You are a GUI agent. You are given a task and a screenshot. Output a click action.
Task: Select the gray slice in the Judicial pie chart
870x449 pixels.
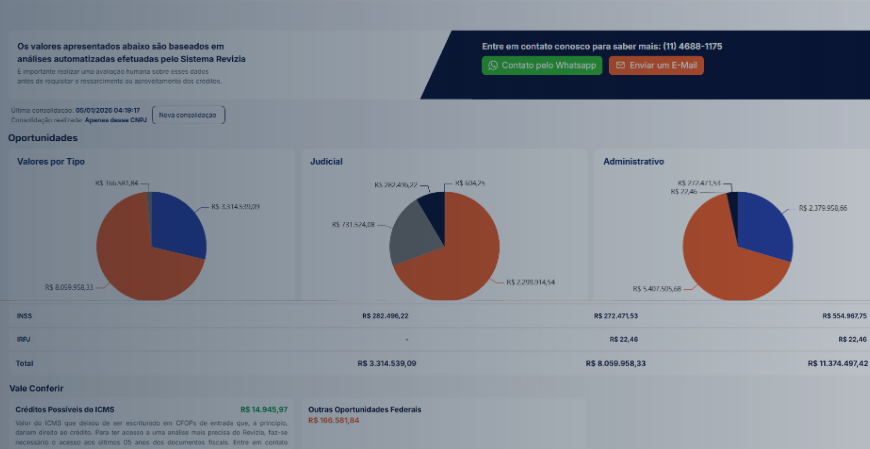[410, 232]
